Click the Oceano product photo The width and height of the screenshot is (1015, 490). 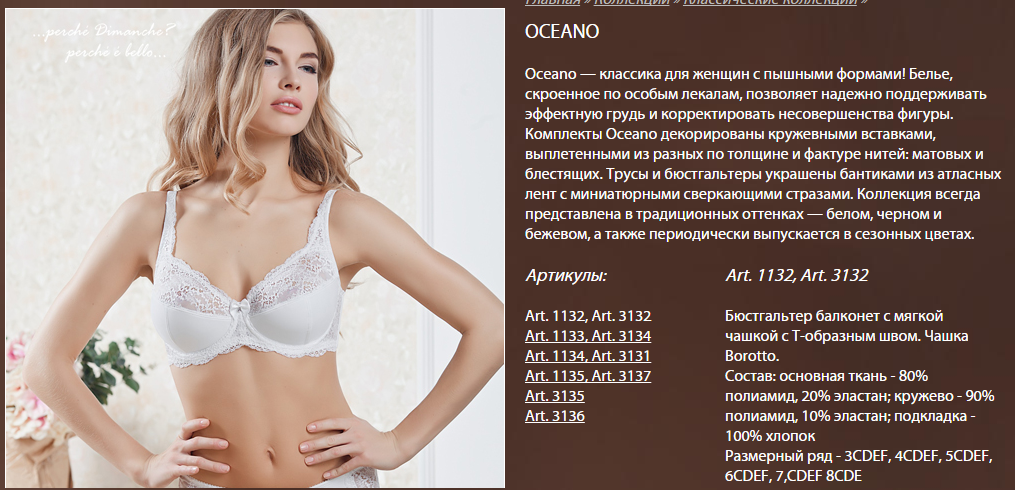click(x=255, y=248)
